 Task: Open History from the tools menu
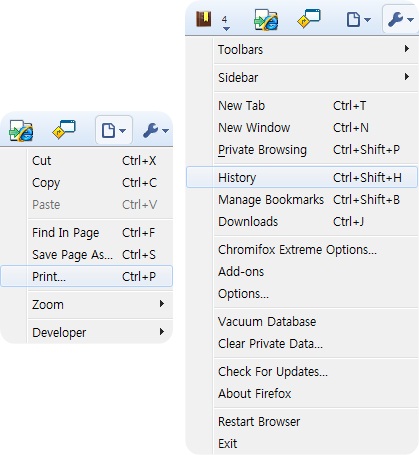click(302, 178)
